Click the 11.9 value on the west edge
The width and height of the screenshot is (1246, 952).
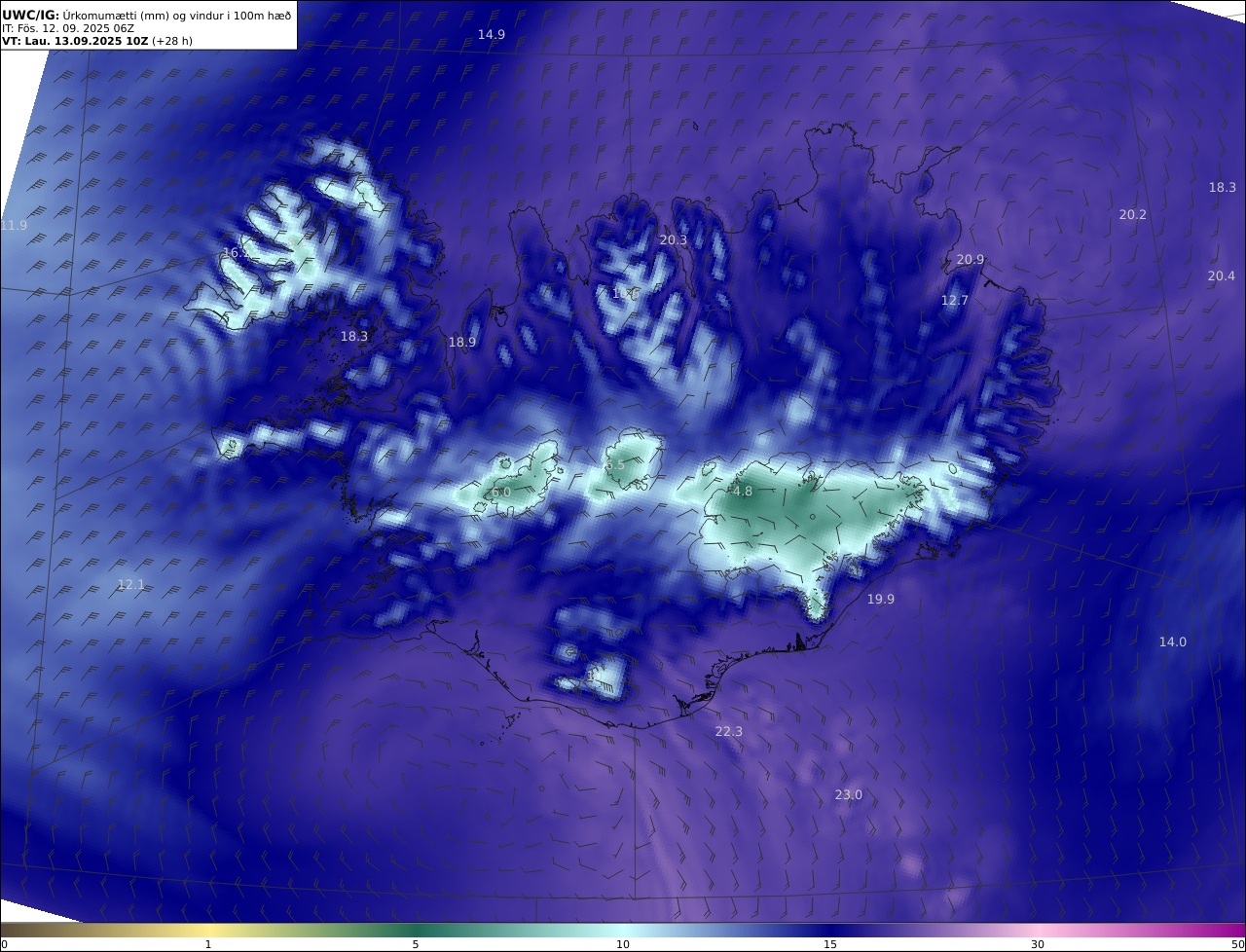pyautogui.click(x=14, y=226)
